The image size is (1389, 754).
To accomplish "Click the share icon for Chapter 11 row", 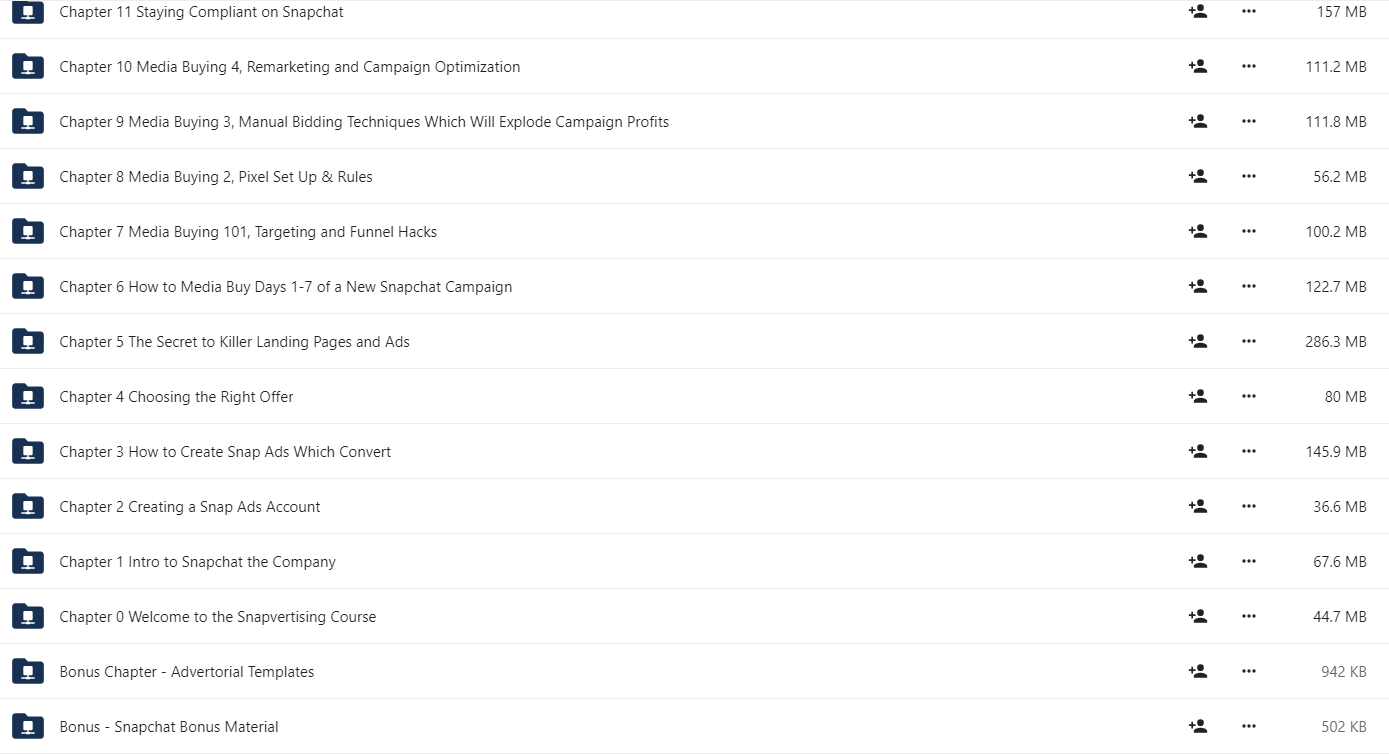I will (1197, 11).
